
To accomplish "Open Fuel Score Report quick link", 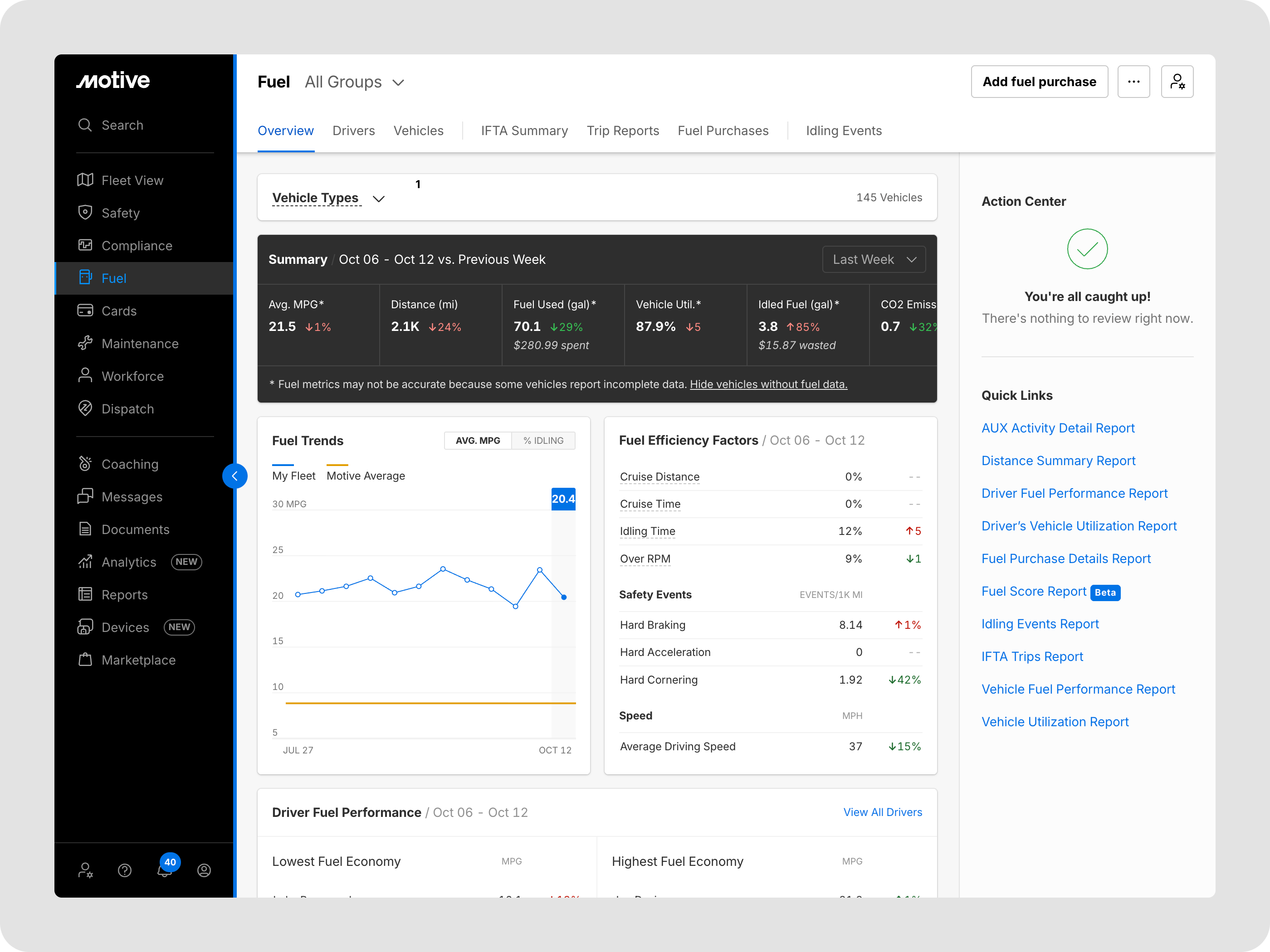I will [1033, 592].
